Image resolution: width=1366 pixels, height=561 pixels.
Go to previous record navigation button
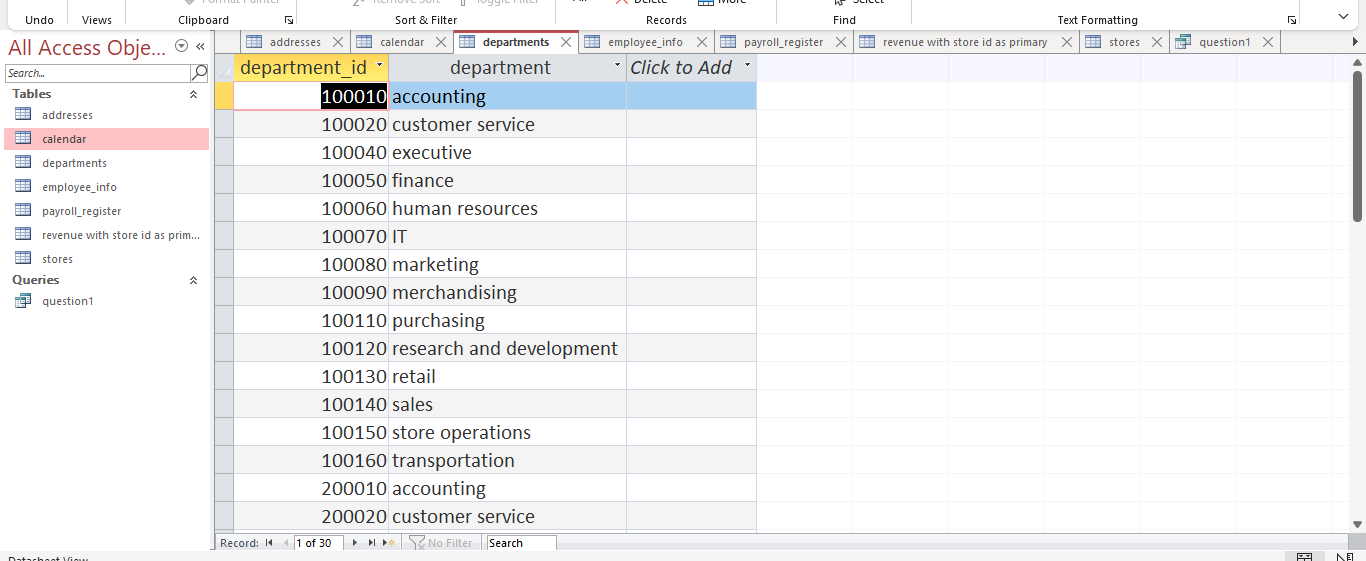coord(285,543)
